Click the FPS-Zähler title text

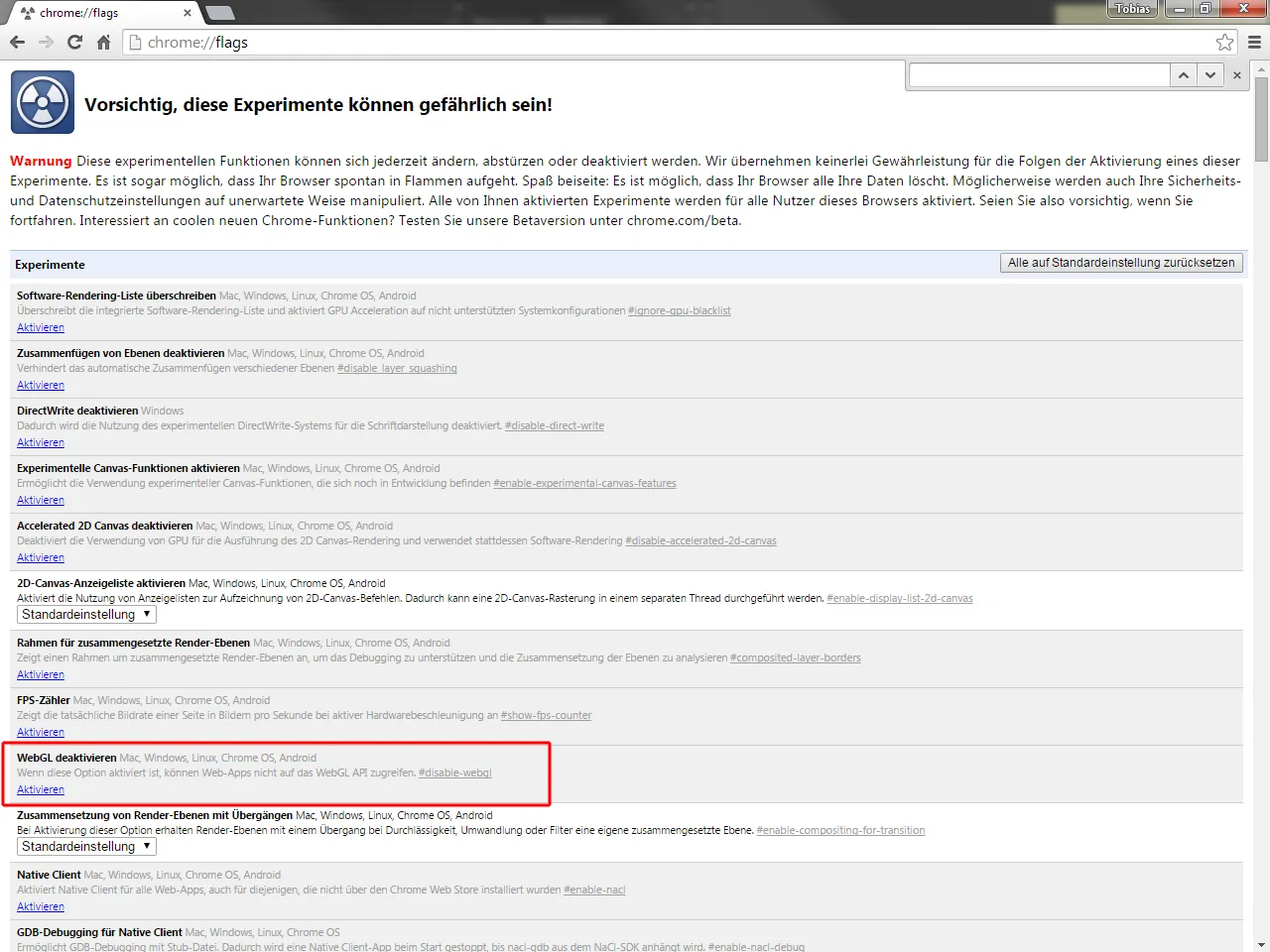pos(44,700)
